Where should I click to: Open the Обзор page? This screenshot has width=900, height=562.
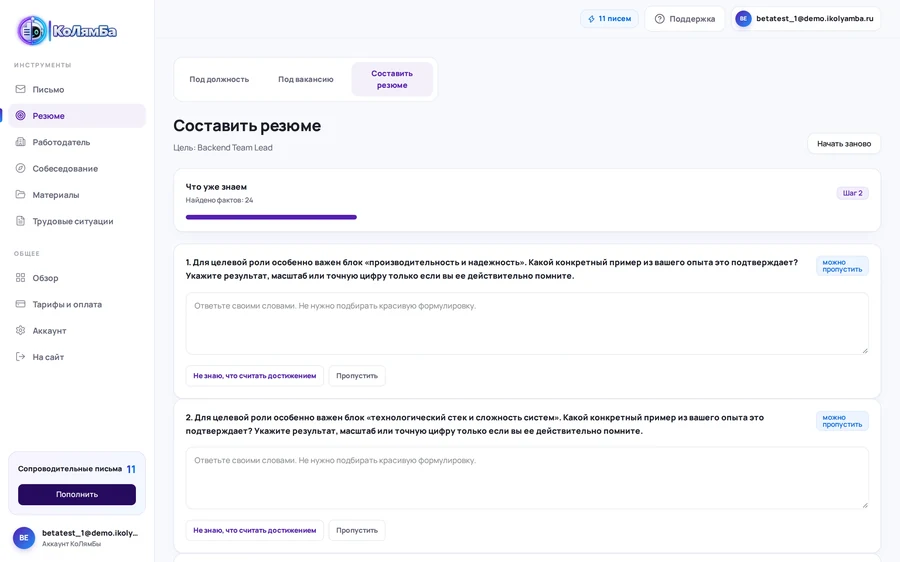pyautogui.click(x=76, y=278)
